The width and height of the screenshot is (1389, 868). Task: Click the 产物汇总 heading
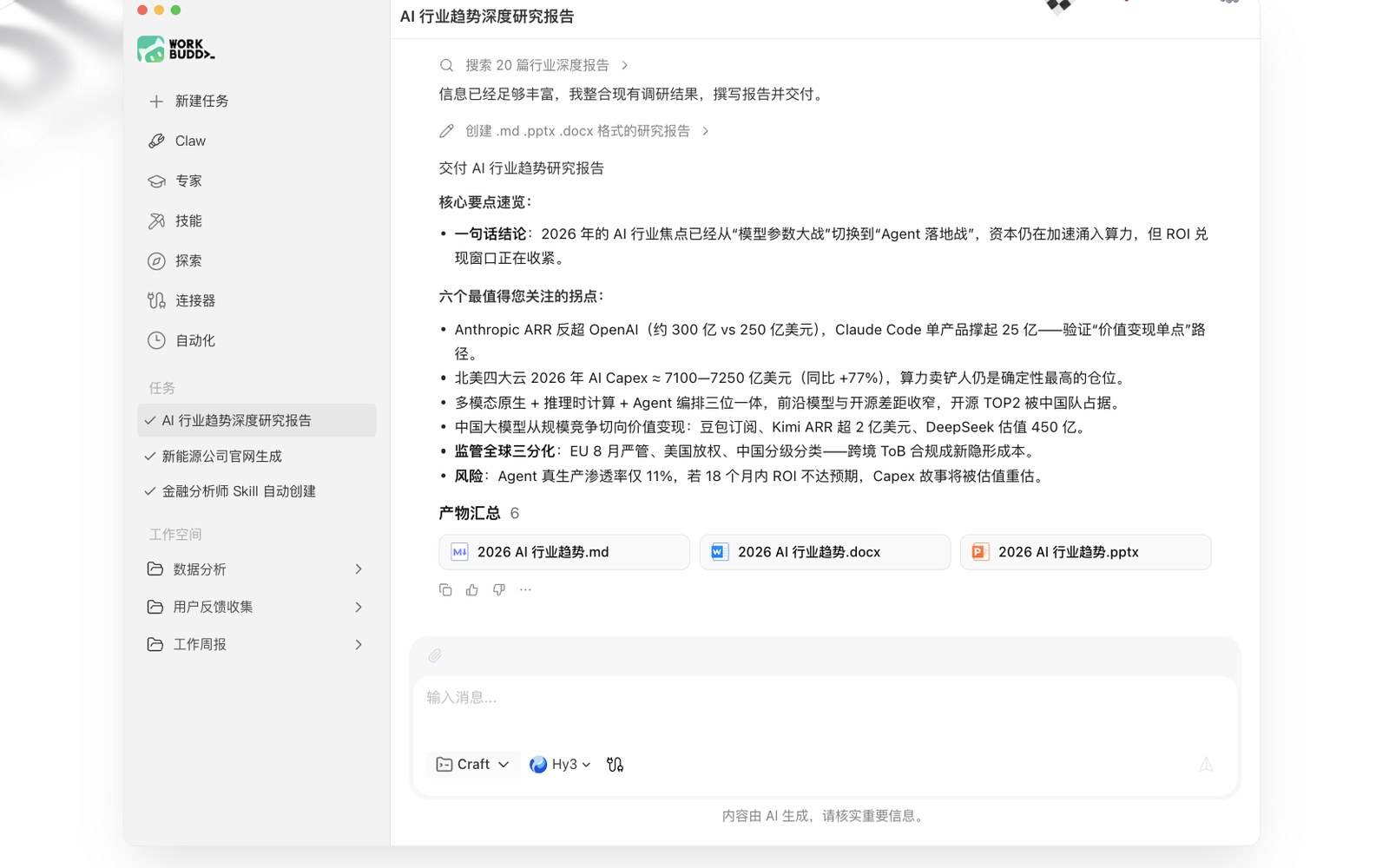tap(470, 513)
